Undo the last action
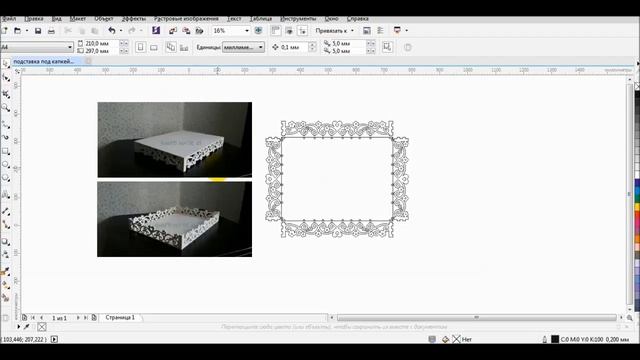Viewport: 640px width, 360px height. pos(111,31)
